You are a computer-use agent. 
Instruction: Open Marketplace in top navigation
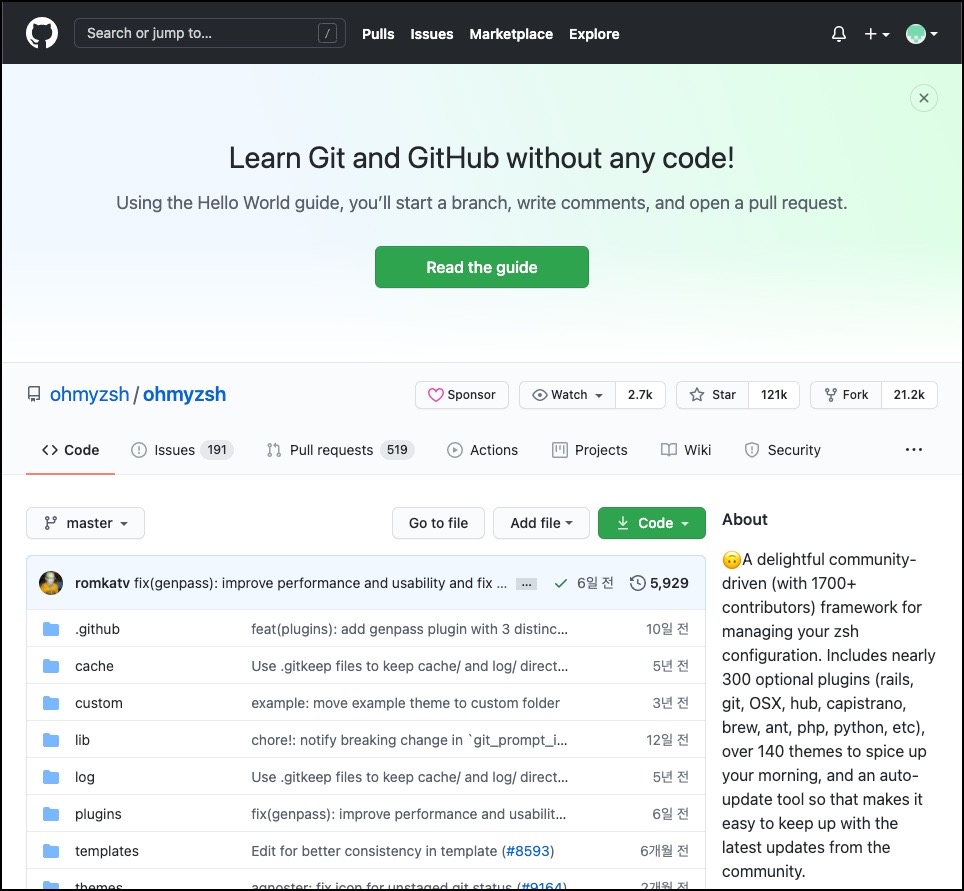(511, 34)
